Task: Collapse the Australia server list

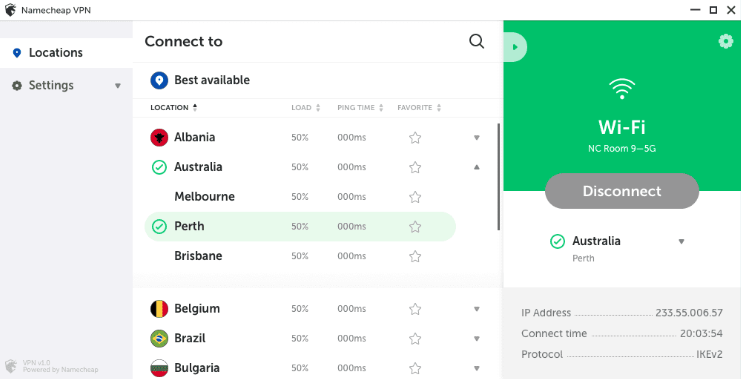Action: [477, 167]
